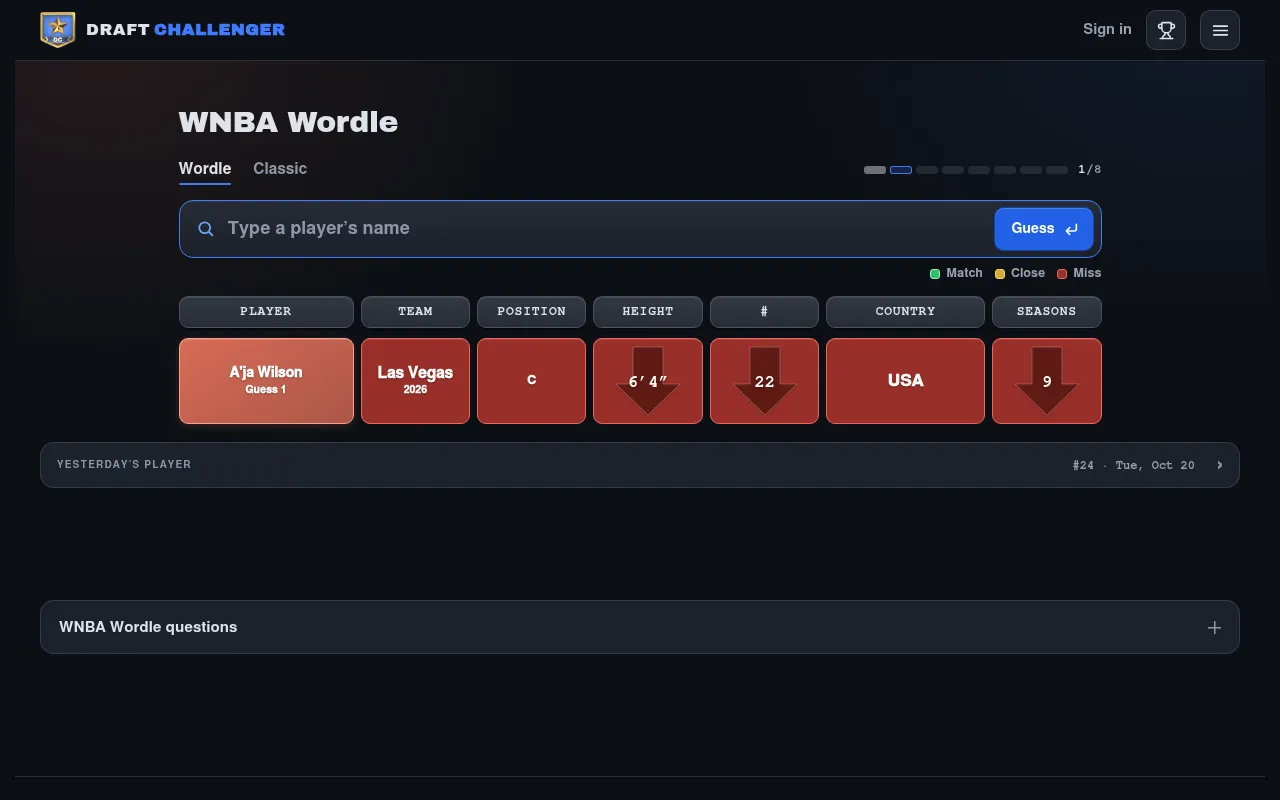Click the POSITION column header
The width and height of the screenshot is (1280, 800).
click(x=531, y=312)
